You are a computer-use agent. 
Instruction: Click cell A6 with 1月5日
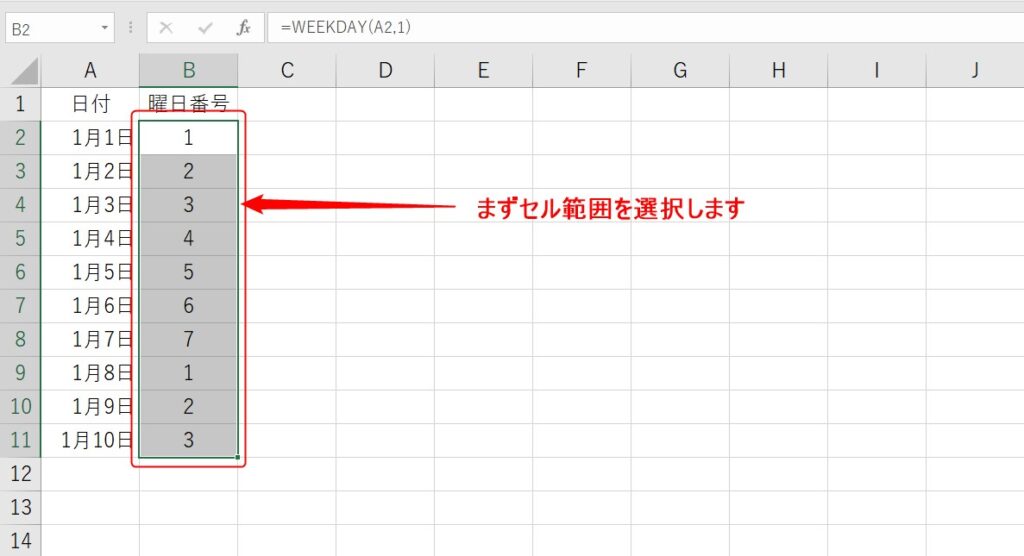tap(90, 272)
